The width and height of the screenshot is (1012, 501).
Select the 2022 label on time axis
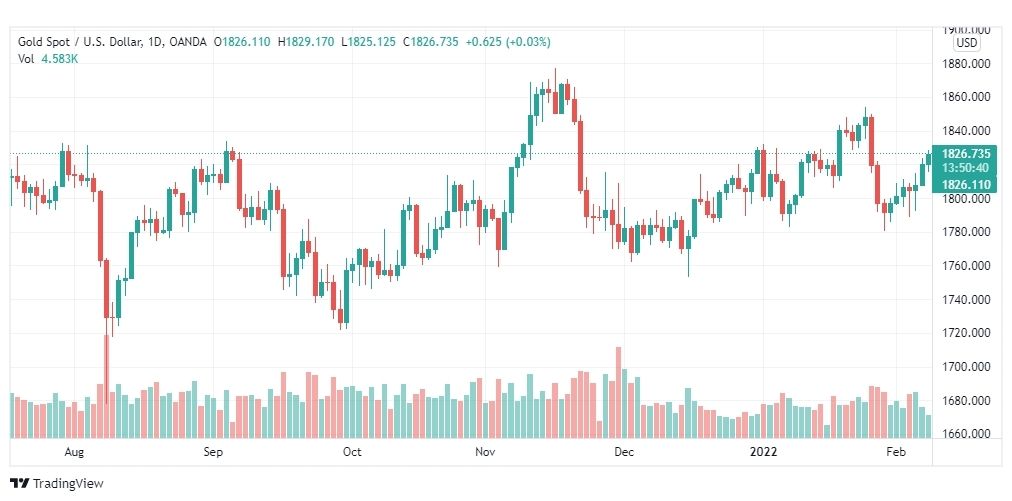click(763, 452)
